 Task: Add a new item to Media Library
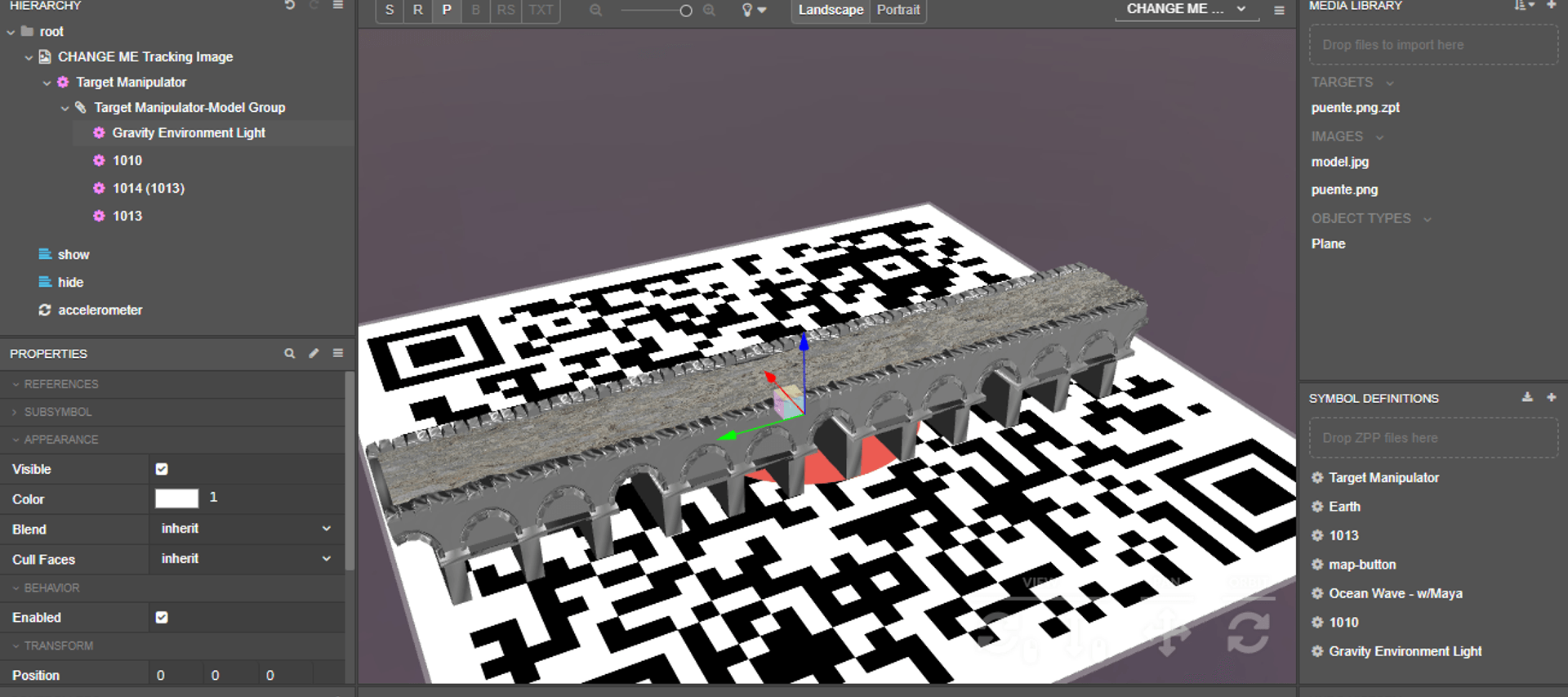tap(1551, 5)
